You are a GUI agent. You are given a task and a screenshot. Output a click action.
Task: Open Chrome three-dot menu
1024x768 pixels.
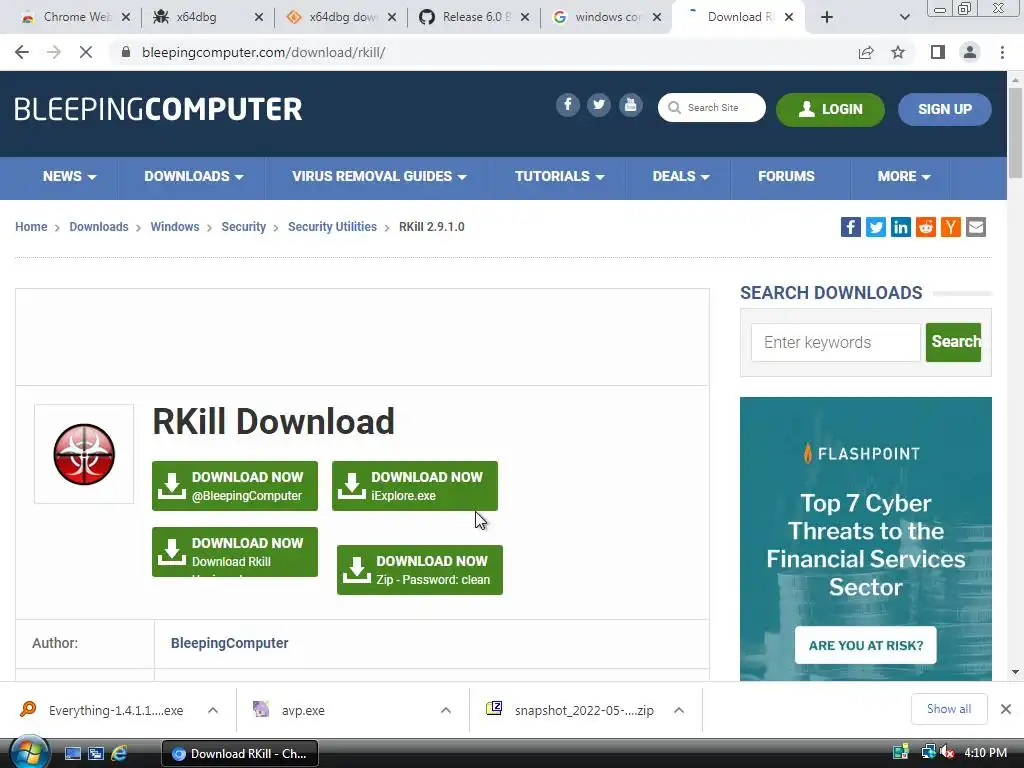pyautogui.click(x=1002, y=52)
